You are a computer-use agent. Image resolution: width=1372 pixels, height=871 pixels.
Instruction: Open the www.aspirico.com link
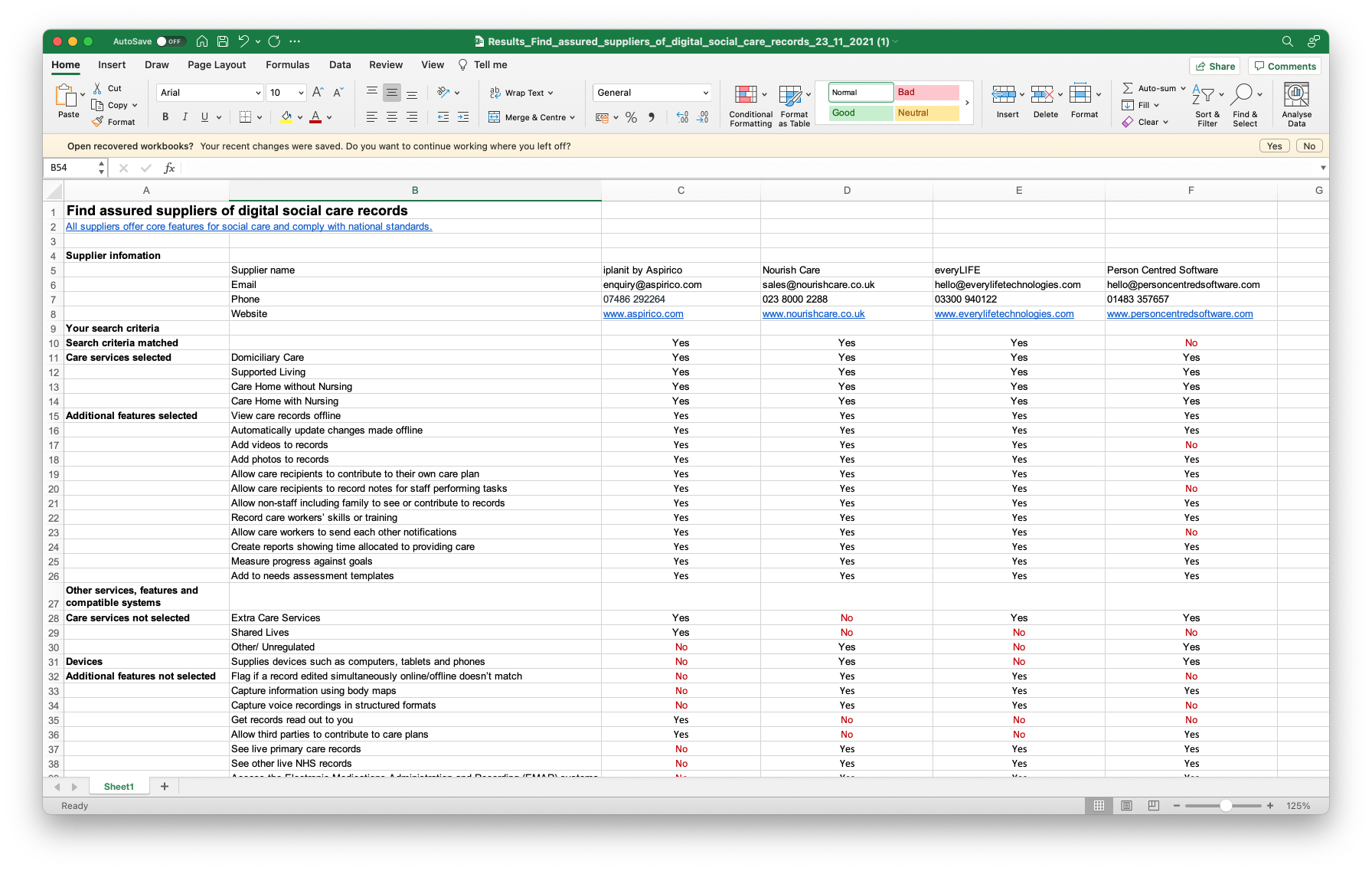(x=643, y=314)
